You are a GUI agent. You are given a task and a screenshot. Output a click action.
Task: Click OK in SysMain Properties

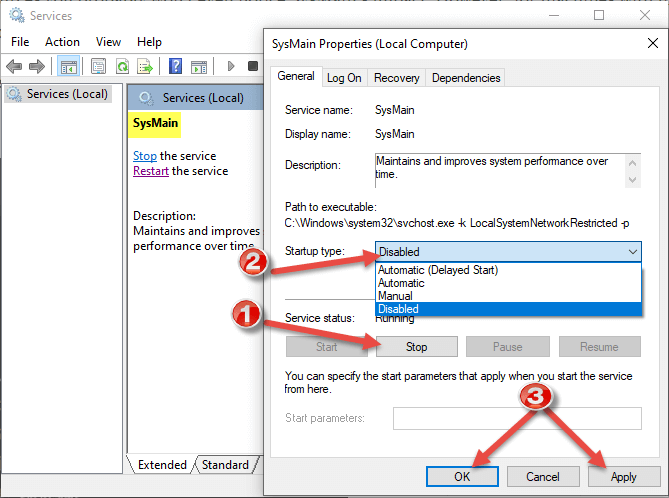click(462, 476)
